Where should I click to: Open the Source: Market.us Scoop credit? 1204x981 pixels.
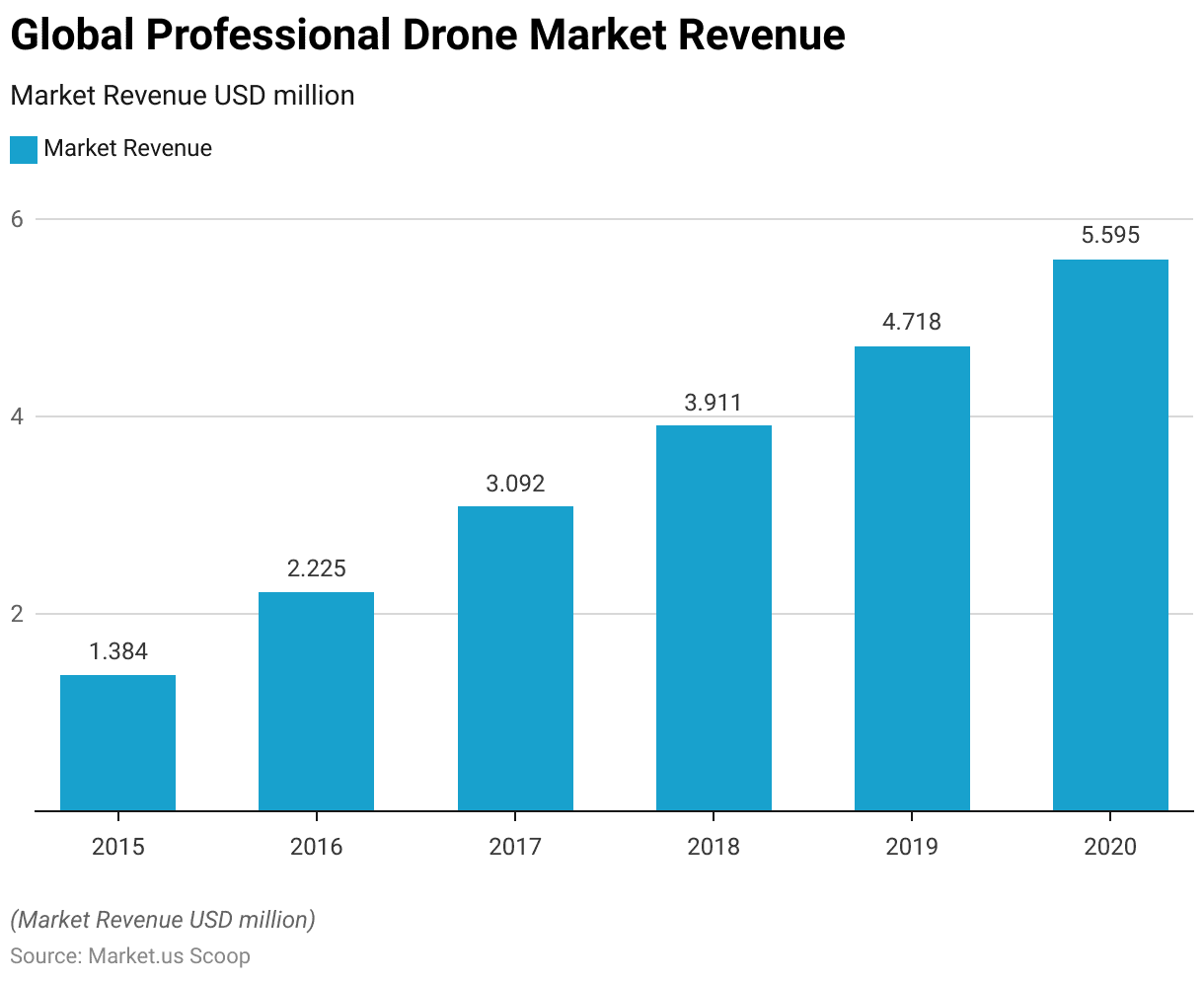tap(129, 956)
